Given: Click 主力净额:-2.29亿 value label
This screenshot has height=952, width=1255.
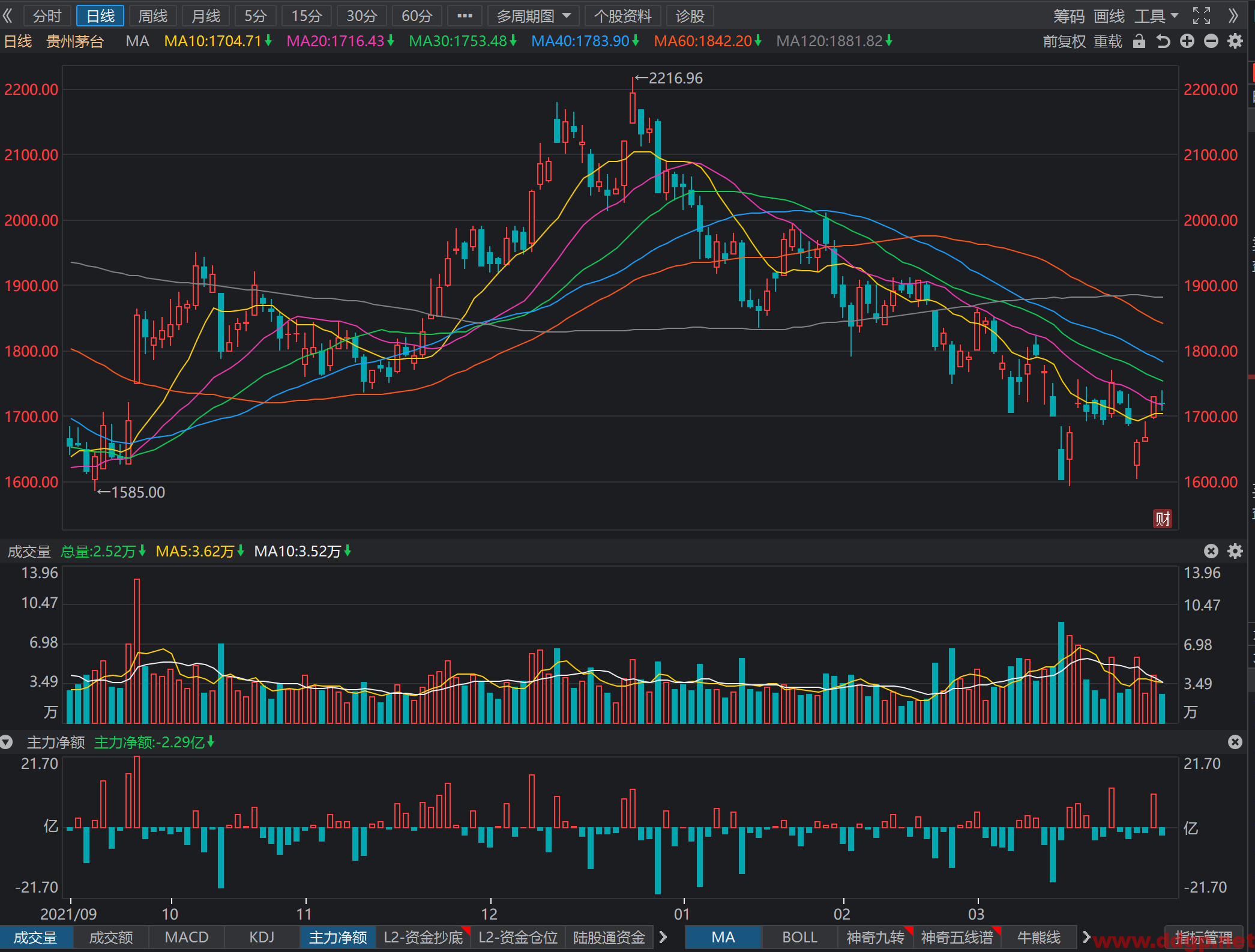Looking at the screenshot, I should pyautogui.click(x=154, y=743).
